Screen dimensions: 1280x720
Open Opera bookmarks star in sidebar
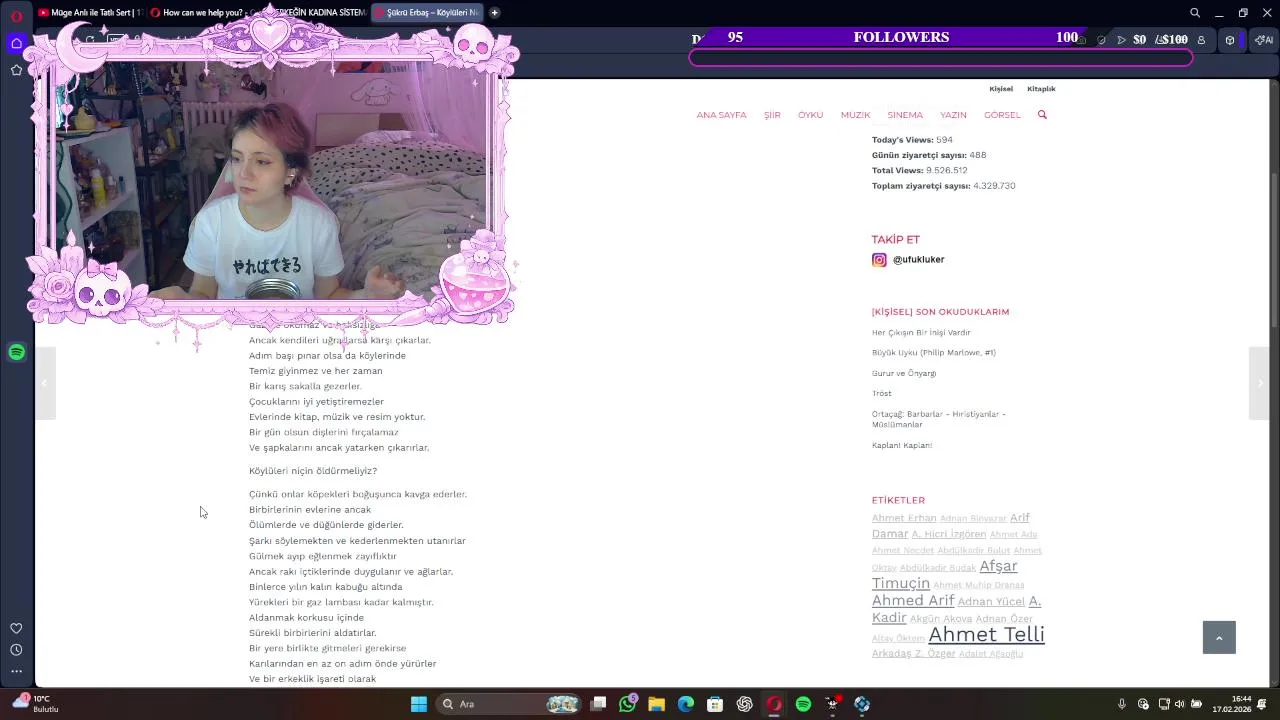tap(16, 70)
